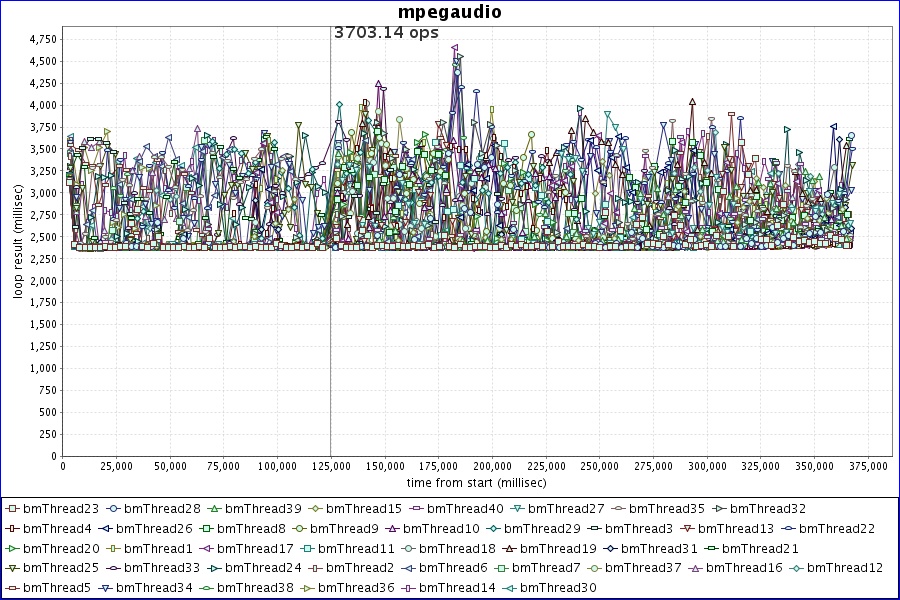
Task: Click the bmThread20 legend marker icon
Action: click(x=12, y=548)
